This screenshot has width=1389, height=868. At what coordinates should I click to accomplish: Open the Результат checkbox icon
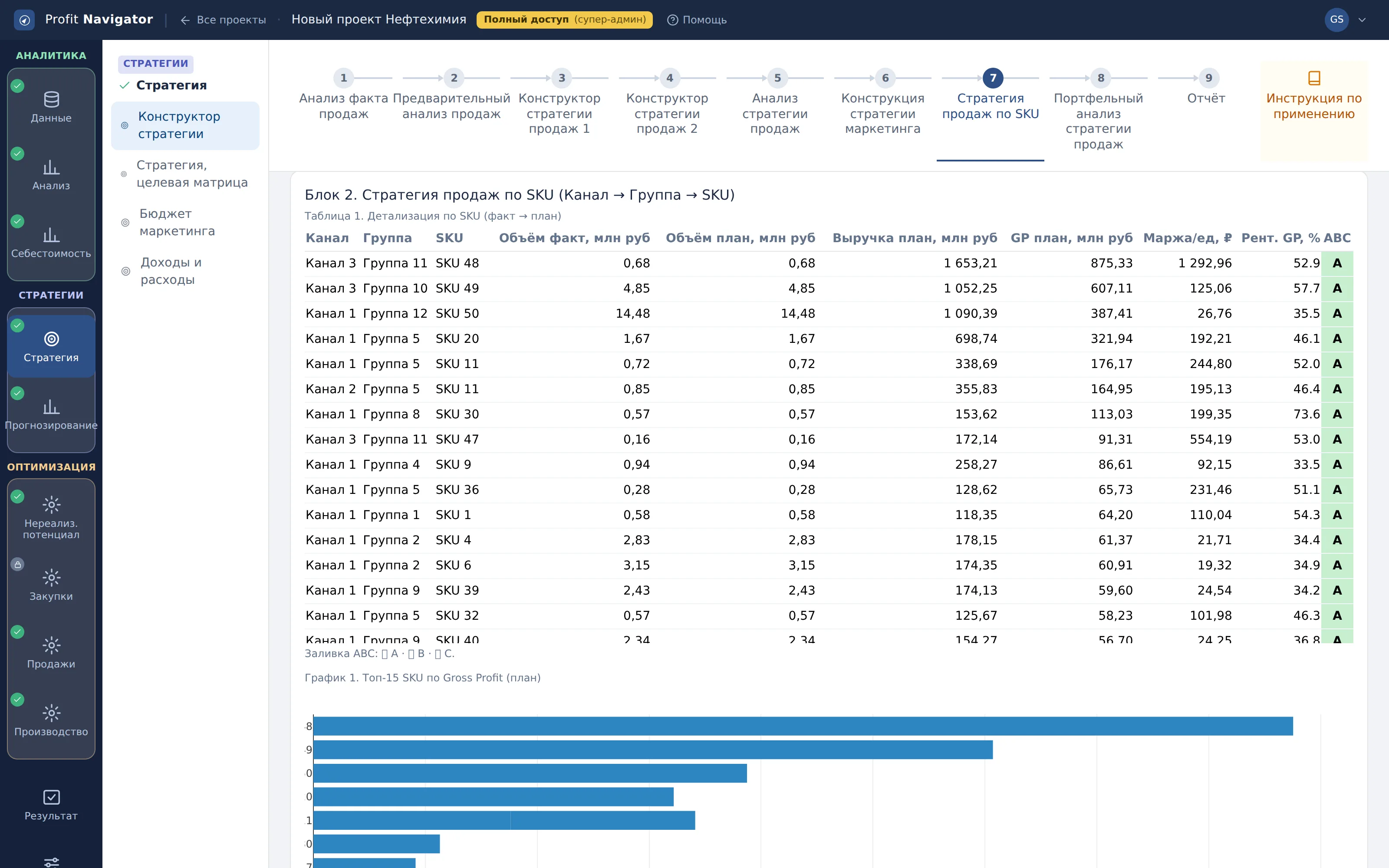tap(51, 797)
